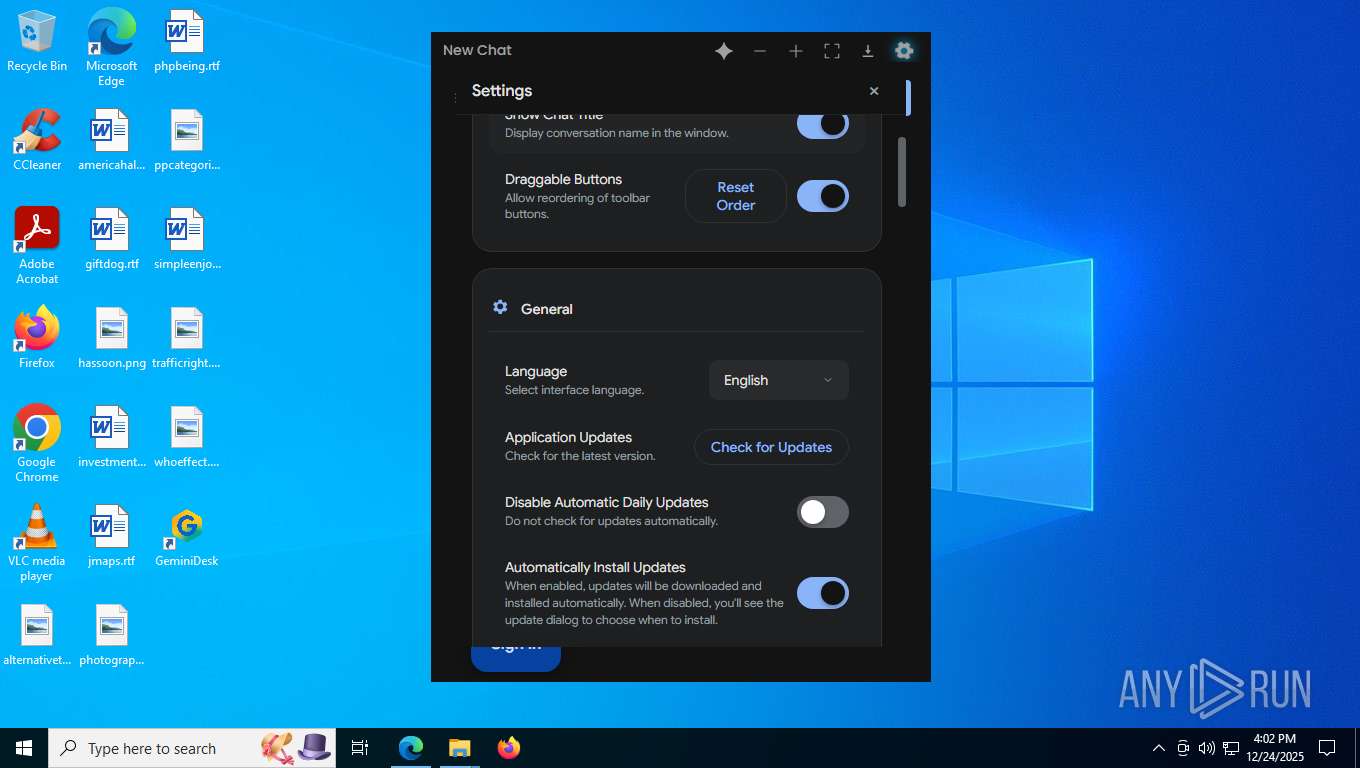Toggle fullscreen icon in GeminiDesk toolbar
This screenshot has width=1360, height=768.
click(x=832, y=51)
